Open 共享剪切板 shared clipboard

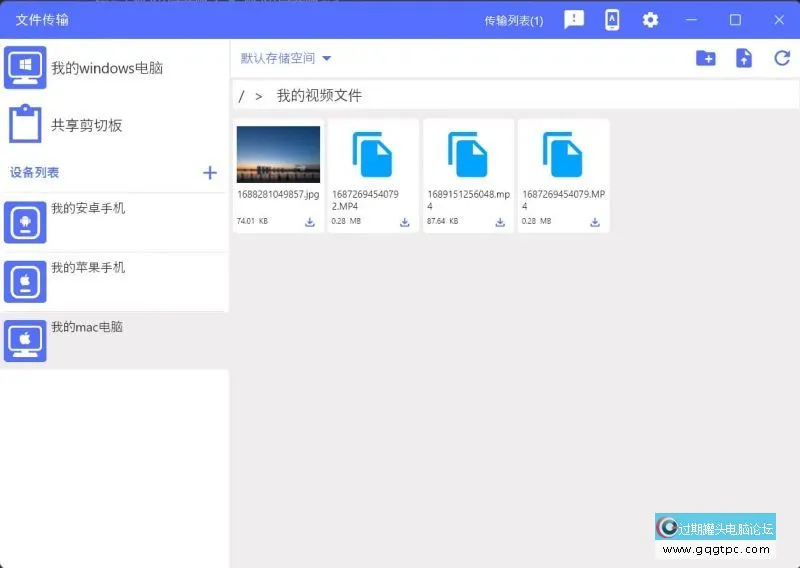click(114, 125)
